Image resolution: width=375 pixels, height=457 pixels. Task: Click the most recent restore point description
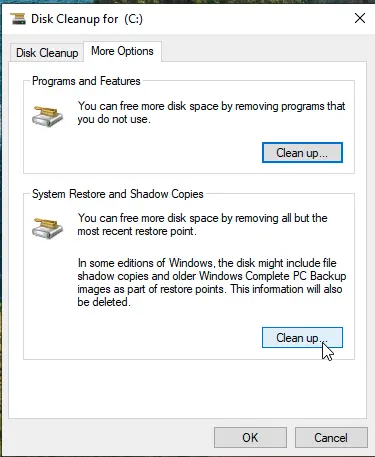click(x=202, y=224)
